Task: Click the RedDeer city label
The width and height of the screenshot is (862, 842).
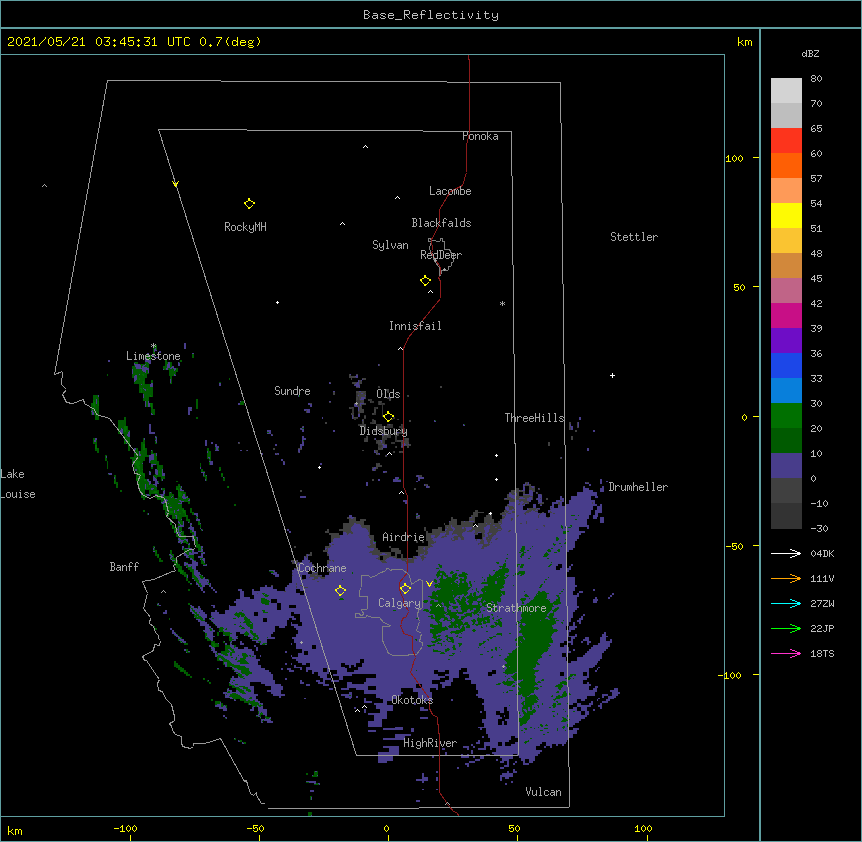Action: (441, 255)
